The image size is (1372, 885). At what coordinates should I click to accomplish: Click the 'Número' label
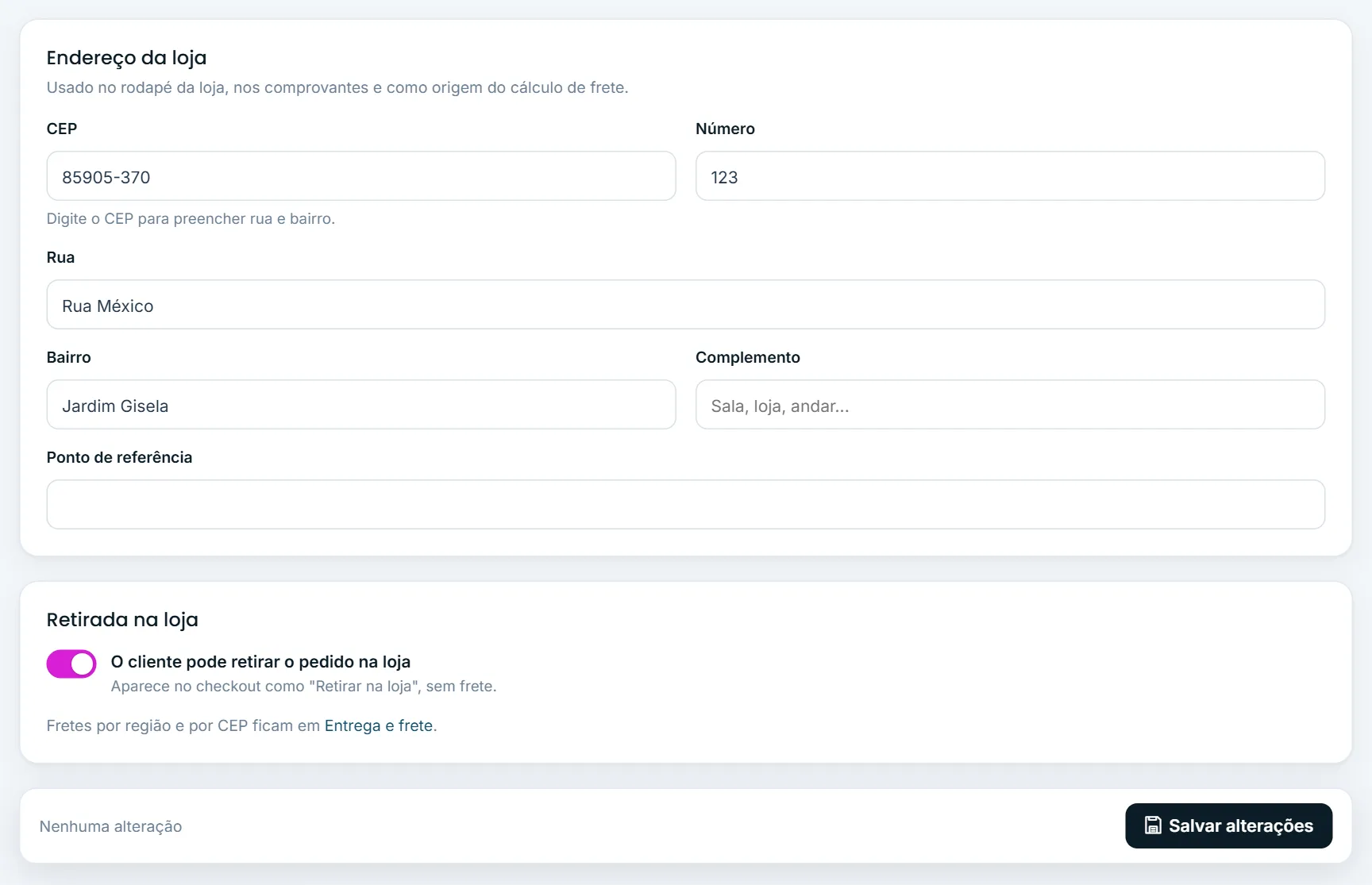pos(725,129)
